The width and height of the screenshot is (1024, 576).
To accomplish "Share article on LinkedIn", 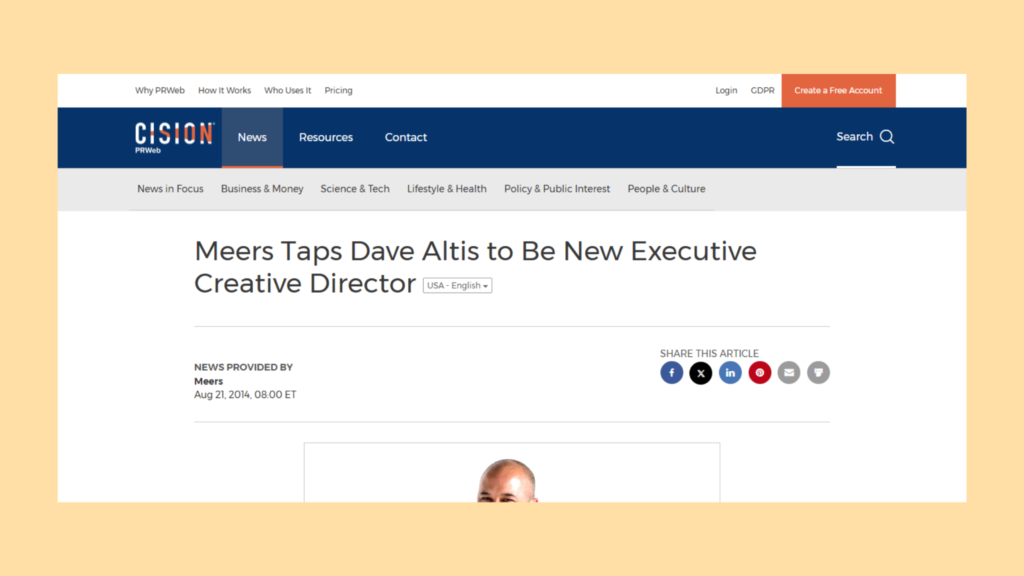I will (x=730, y=373).
